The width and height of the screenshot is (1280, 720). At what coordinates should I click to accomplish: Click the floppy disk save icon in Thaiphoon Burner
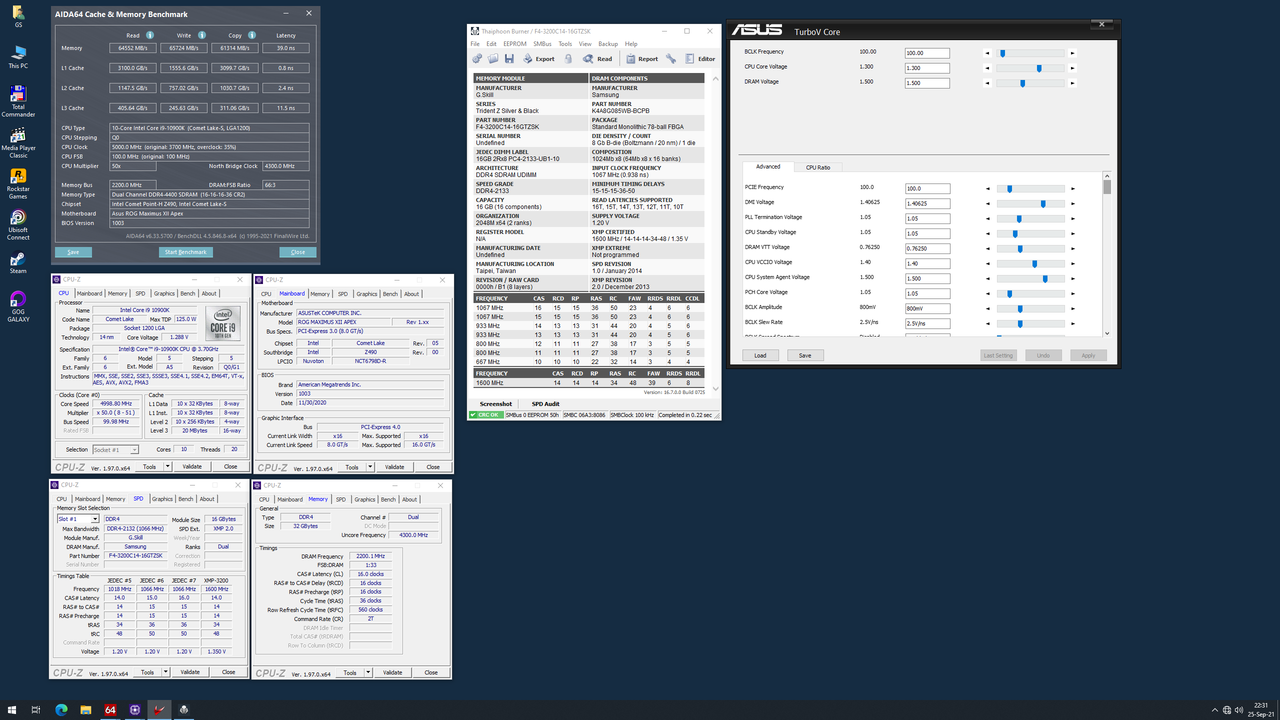coord(509,59)
